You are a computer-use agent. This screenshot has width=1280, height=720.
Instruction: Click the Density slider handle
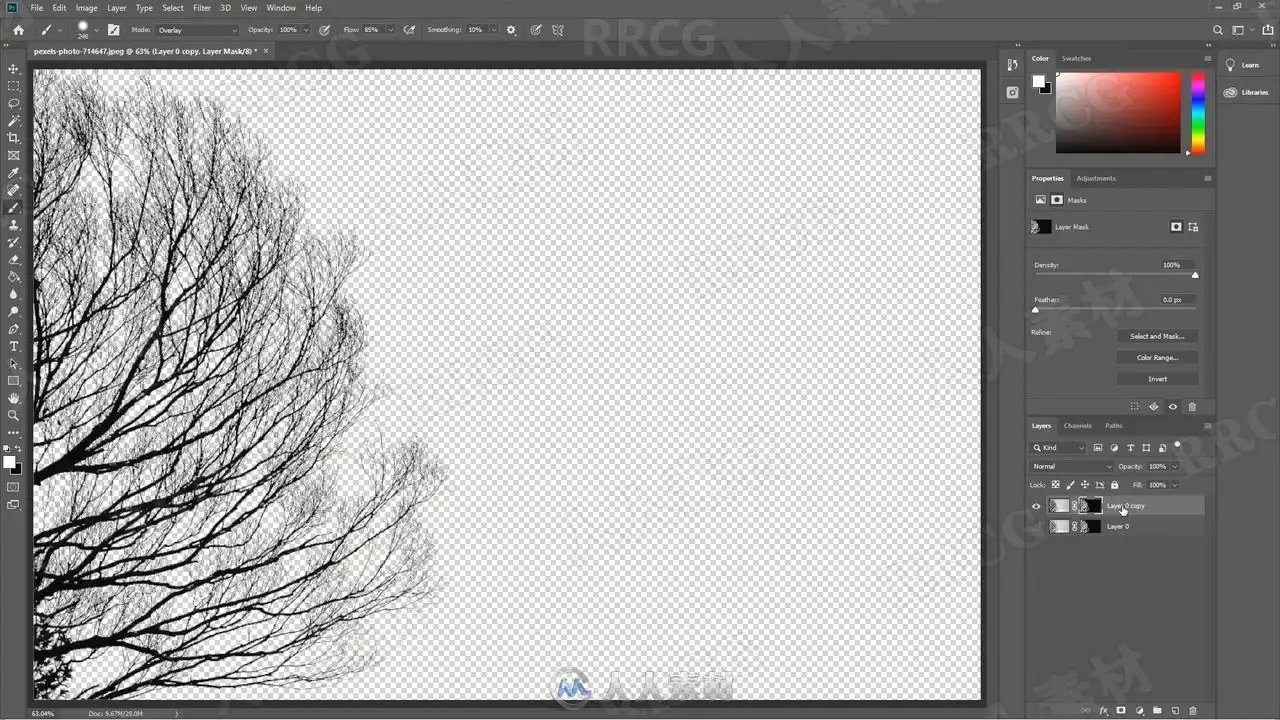tap(1195, 275)
